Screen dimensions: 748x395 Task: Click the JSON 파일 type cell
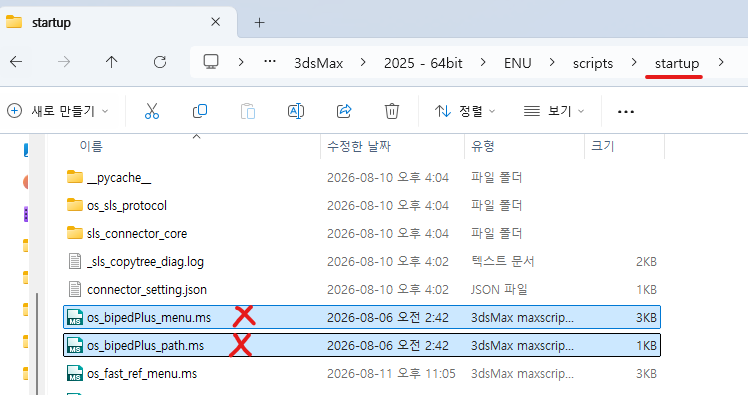499,290
